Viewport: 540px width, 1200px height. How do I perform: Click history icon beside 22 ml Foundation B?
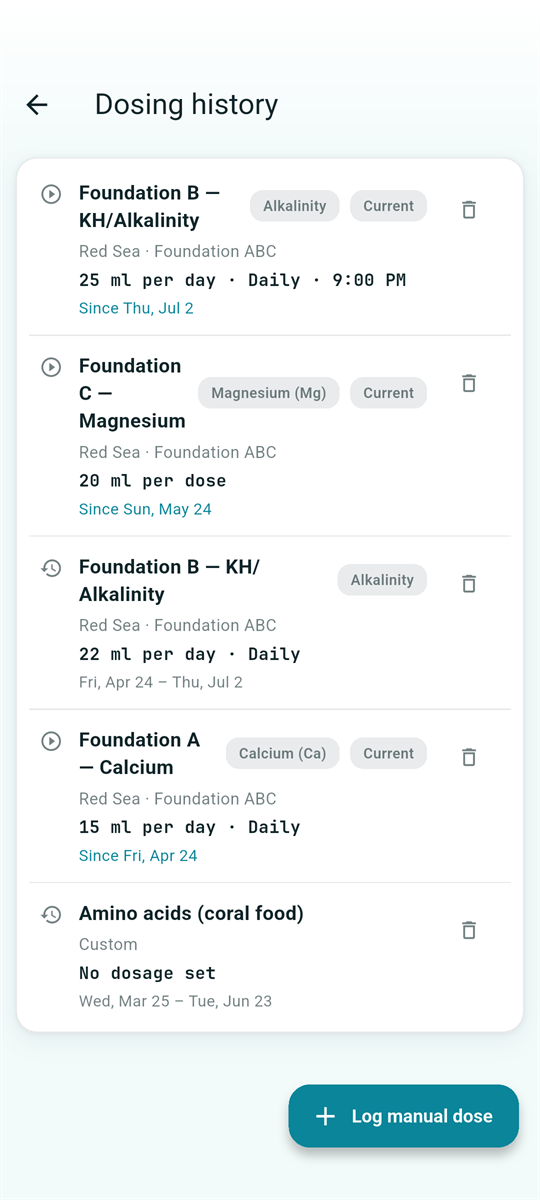[x=51, y=568]
